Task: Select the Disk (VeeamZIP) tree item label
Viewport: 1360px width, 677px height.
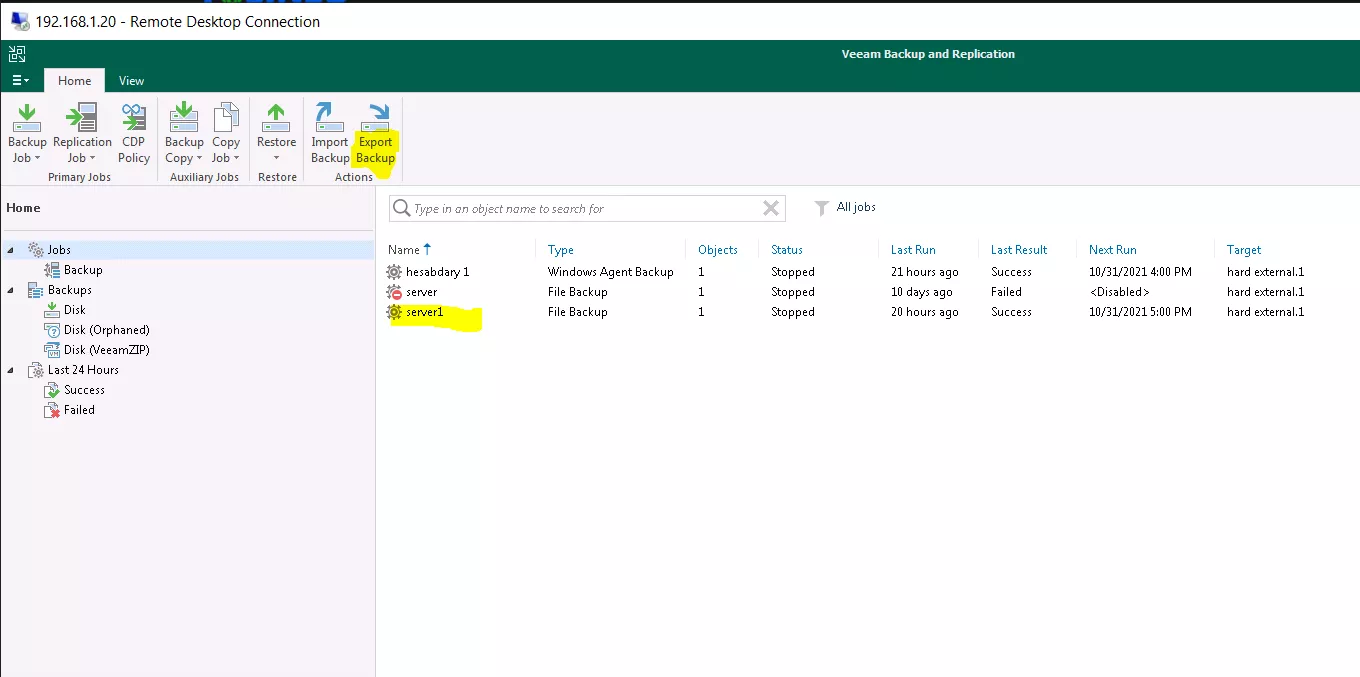Action: coord(107,350)
